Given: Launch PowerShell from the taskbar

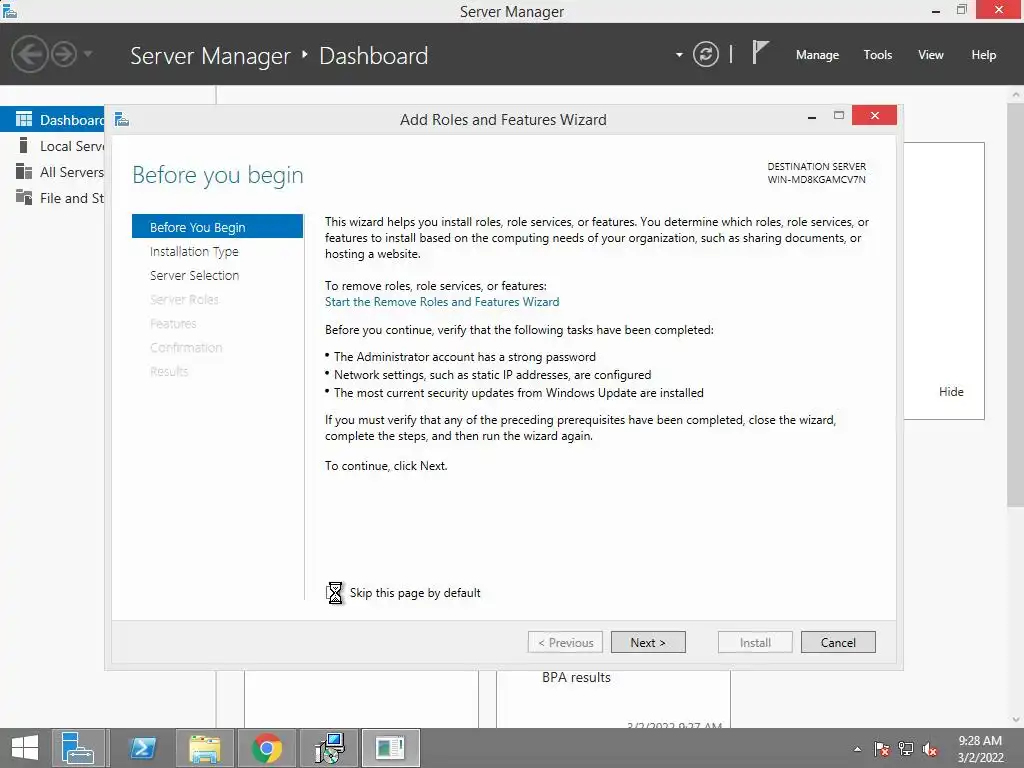Looking at the screenshot, I should click(142, 748).
